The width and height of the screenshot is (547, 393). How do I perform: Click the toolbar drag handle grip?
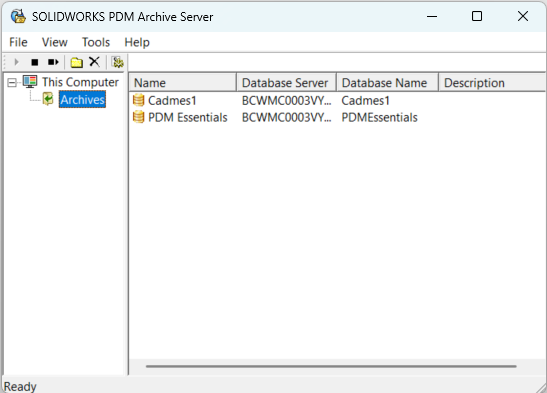[x=6, y=62]
